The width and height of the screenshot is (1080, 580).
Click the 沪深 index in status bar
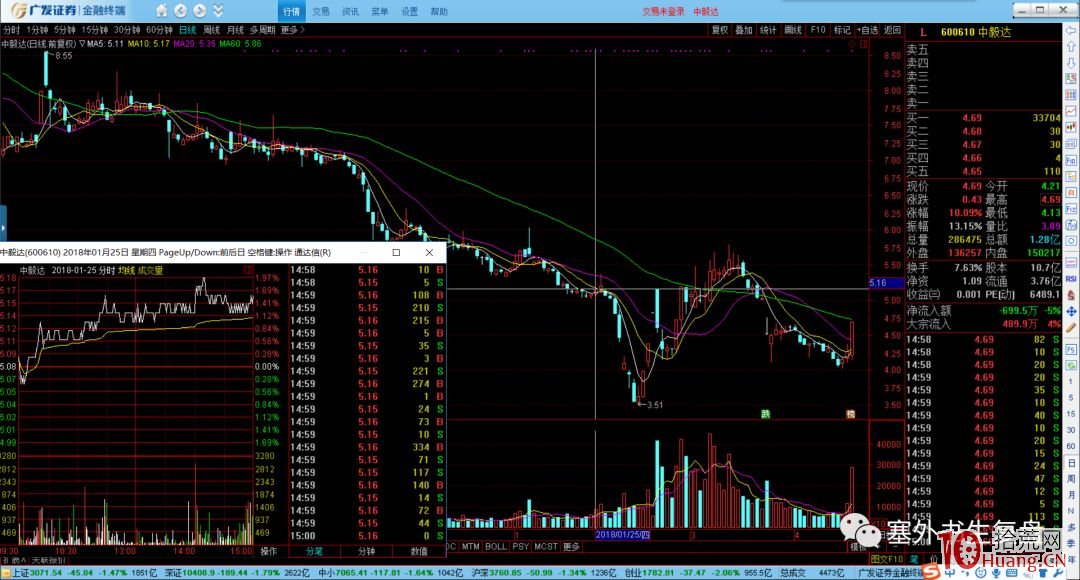click(x=546, y=572)
